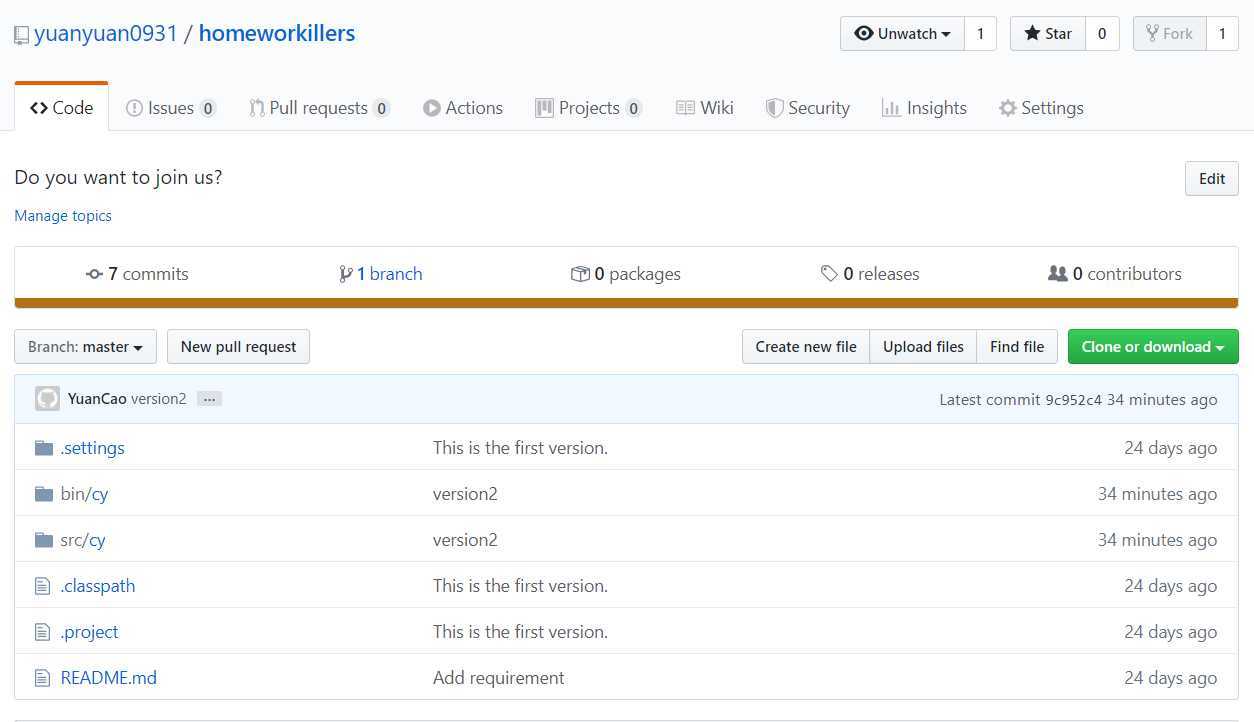Open latest commit hash 9c952c4
1254x722 pixels.
[1073, 400]
